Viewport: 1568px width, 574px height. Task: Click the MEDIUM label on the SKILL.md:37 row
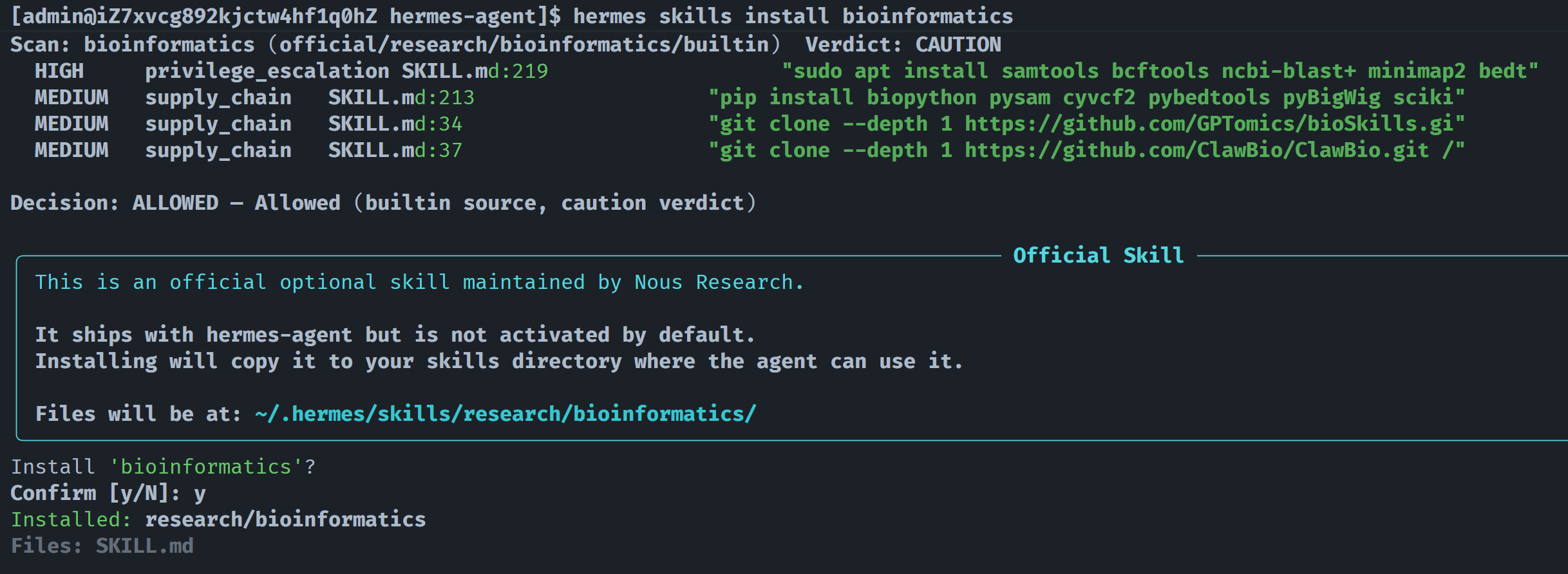coord(71,150)
